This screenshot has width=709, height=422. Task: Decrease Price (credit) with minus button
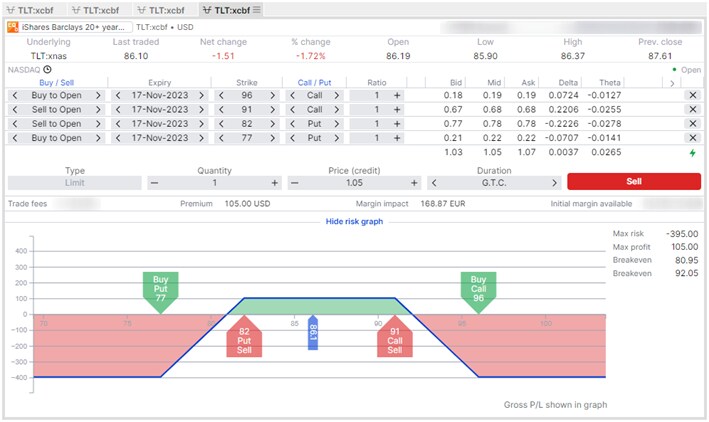tap(294, 183)
